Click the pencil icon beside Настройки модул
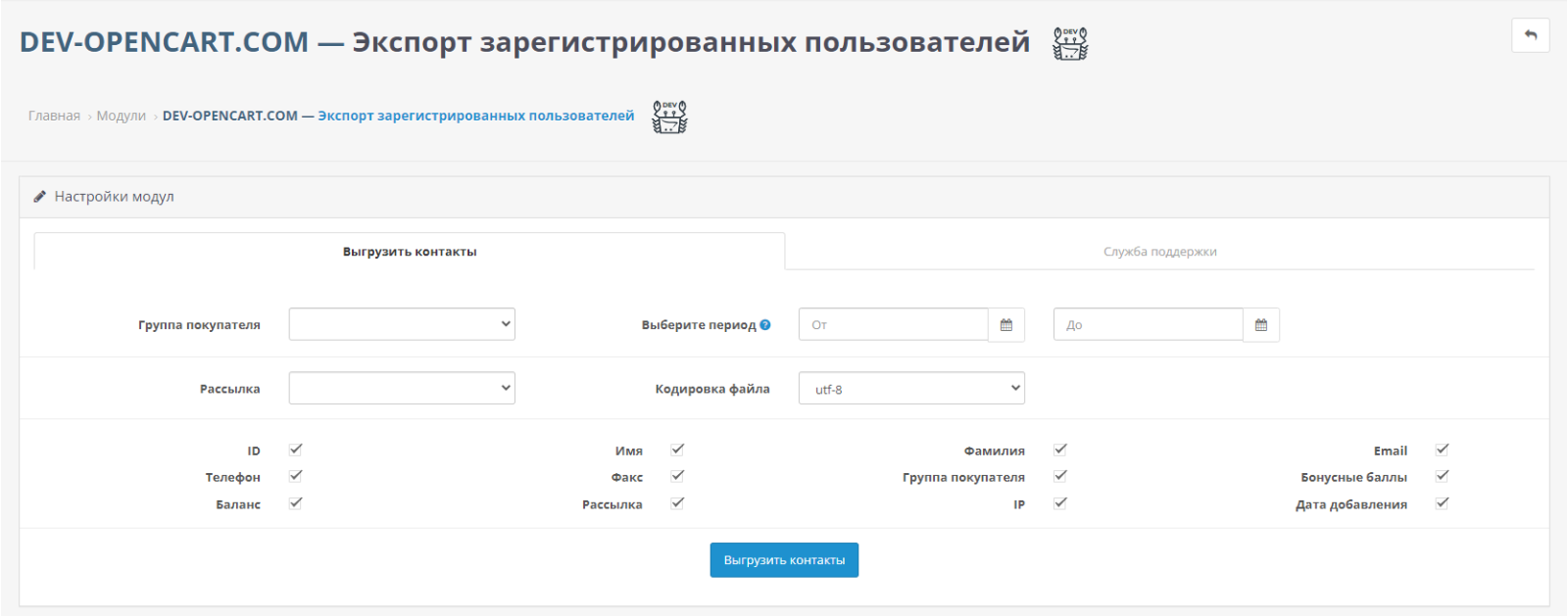 tap(40, 197)
